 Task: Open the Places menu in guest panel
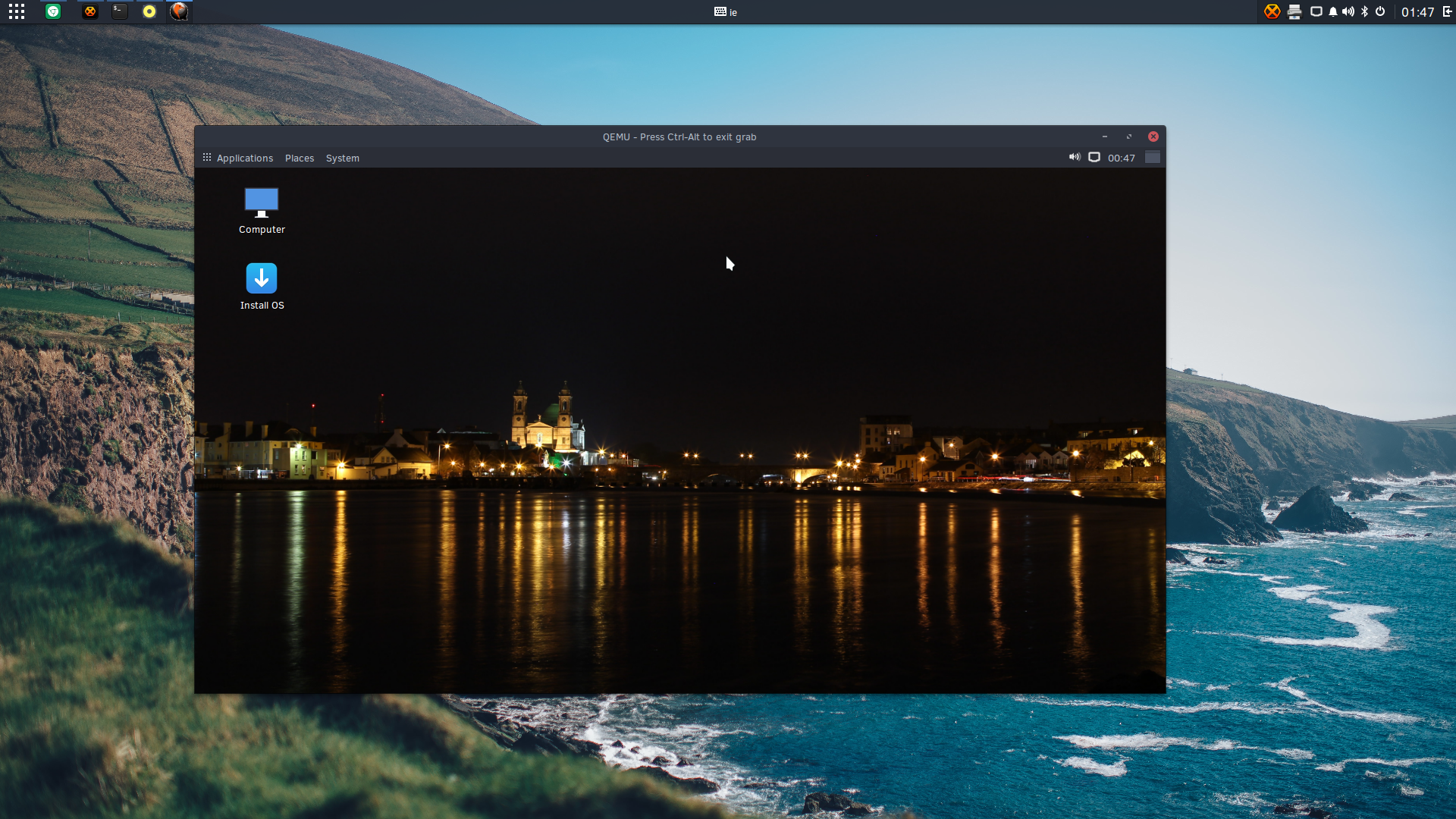point(300,158)
